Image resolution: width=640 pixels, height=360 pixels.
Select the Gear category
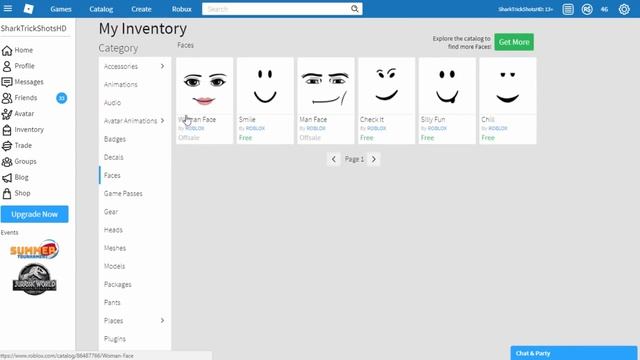coord(111,212)
